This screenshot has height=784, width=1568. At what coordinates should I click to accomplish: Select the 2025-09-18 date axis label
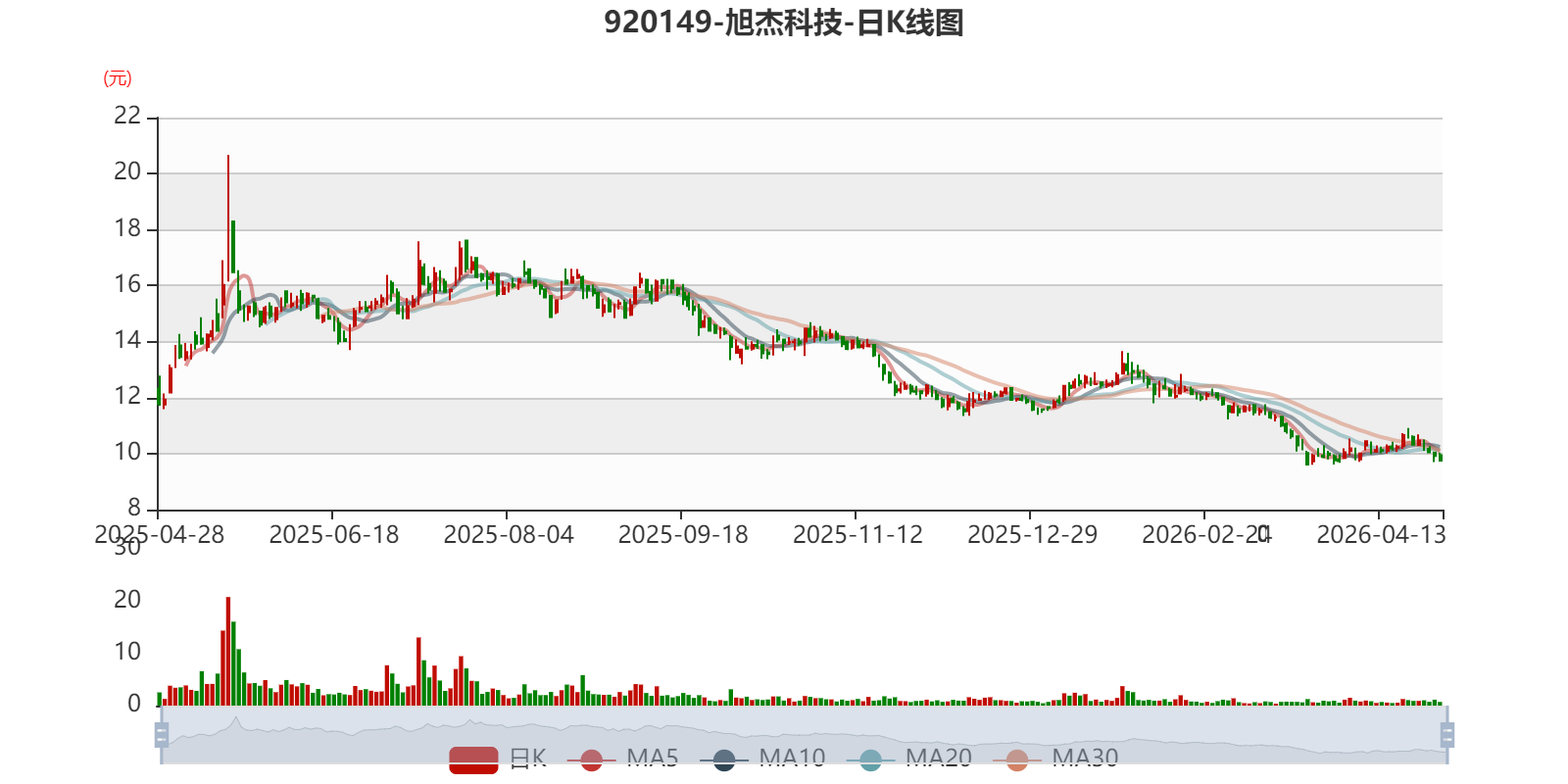[683, 535]
